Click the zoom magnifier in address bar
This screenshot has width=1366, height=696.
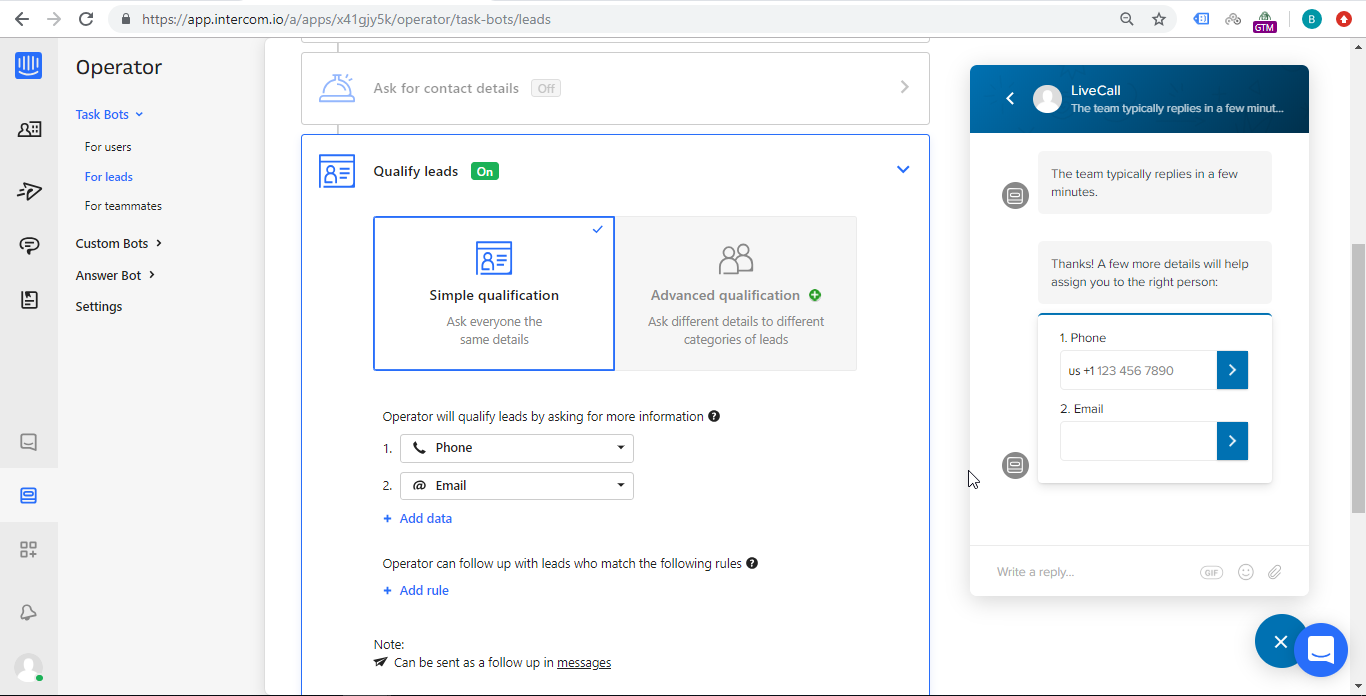pyautogui.click(x=1127, y=19)
